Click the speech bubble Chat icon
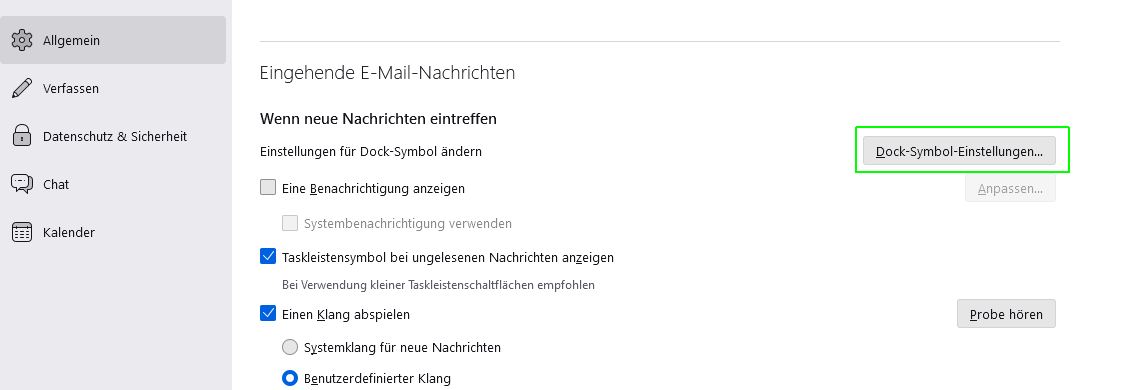This screenshot has width=1131, height=390. (x=22, y=184)
